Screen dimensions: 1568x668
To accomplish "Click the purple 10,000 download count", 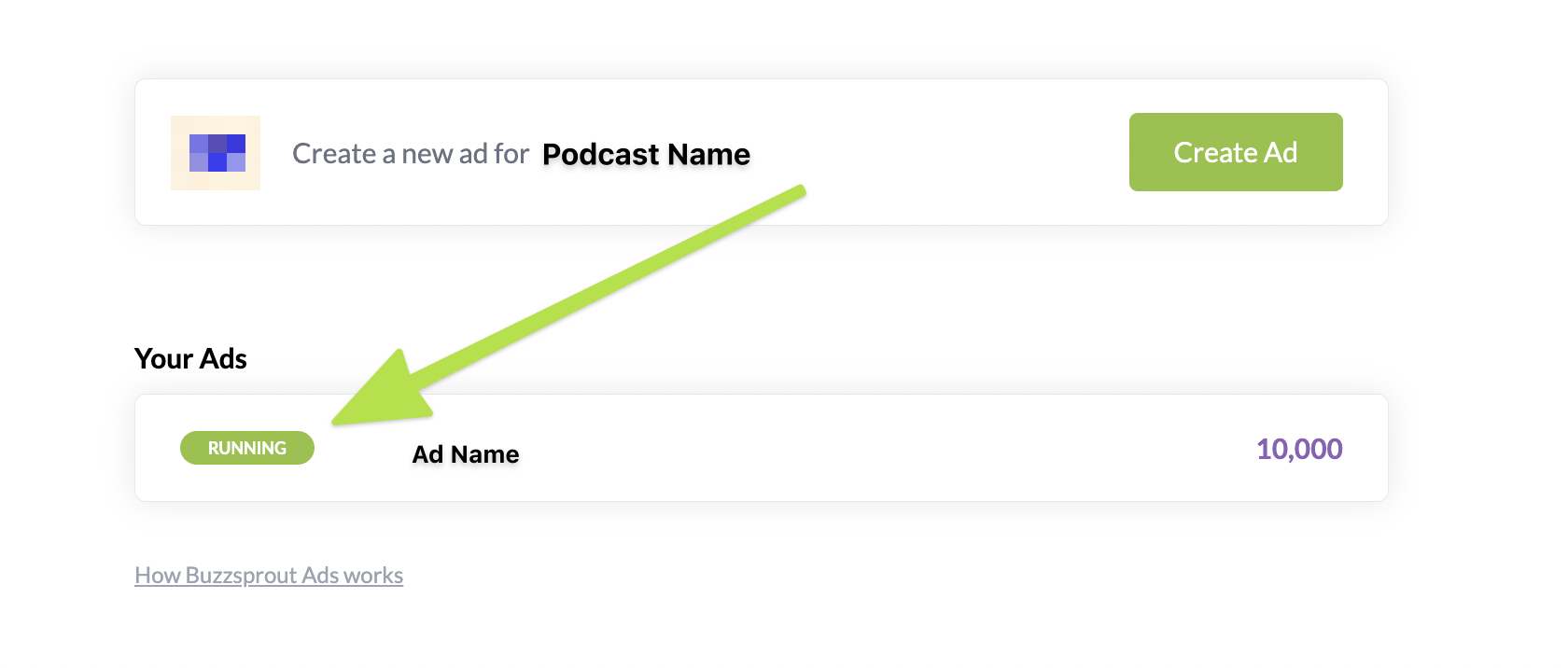I will click(1298, 449).
